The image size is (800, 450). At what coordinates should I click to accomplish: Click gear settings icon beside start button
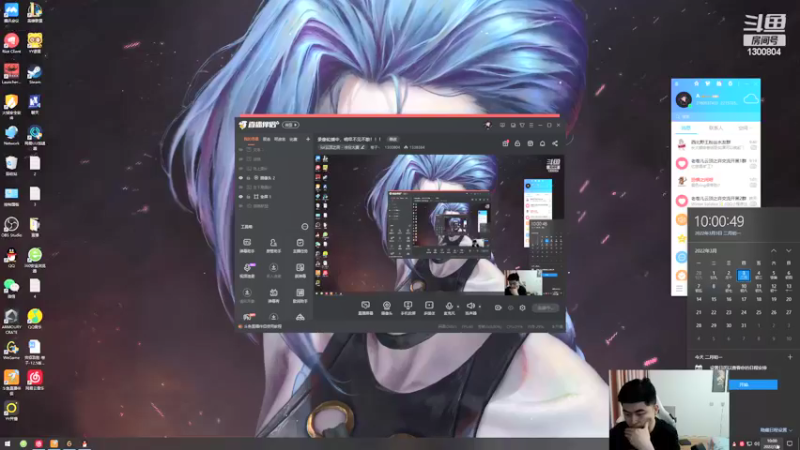[x=522, y=308]
